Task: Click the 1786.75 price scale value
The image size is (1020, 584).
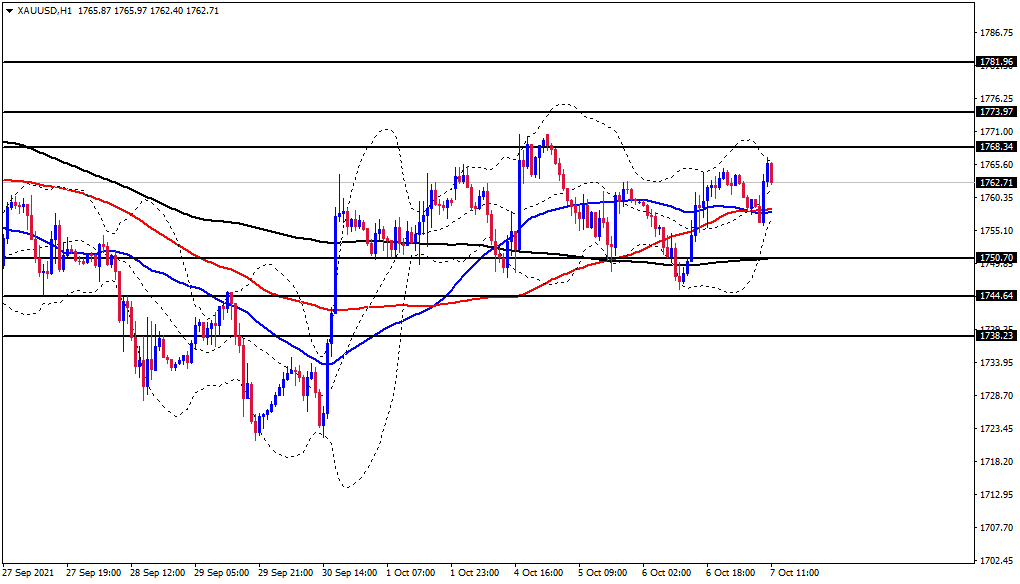Action: click(997, 33)
